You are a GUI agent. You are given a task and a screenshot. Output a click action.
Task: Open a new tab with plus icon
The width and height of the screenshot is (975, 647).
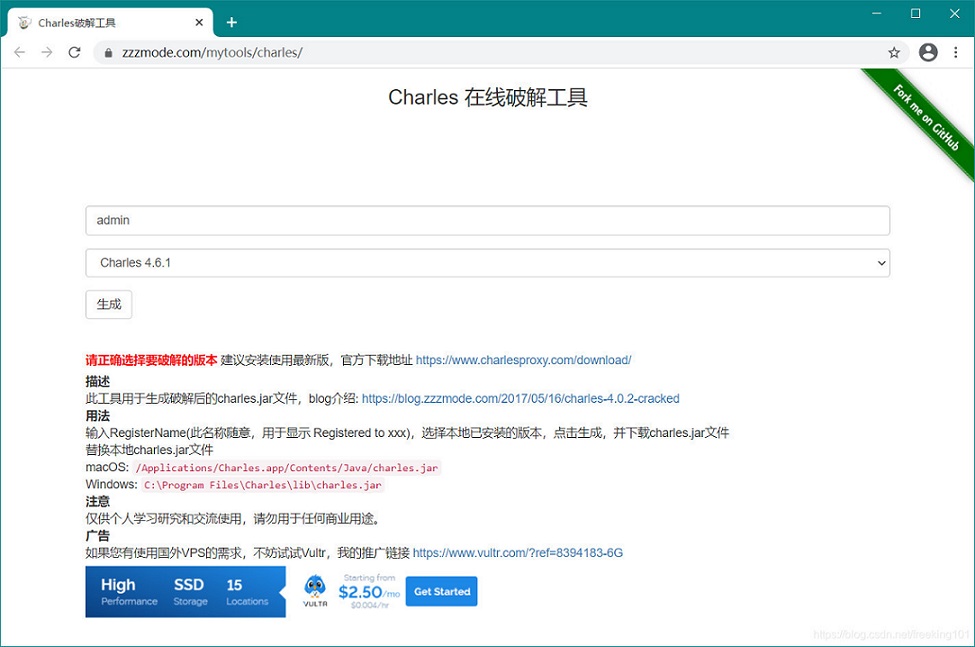[x=231, y=22]
